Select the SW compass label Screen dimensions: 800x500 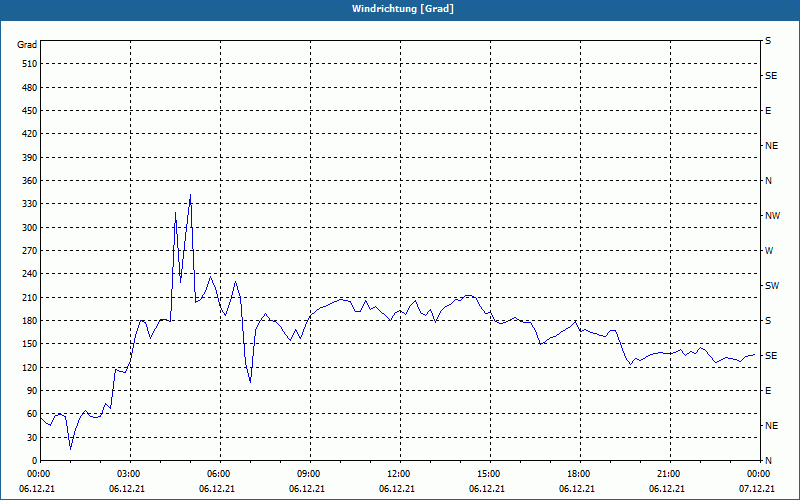coord(772,286)
